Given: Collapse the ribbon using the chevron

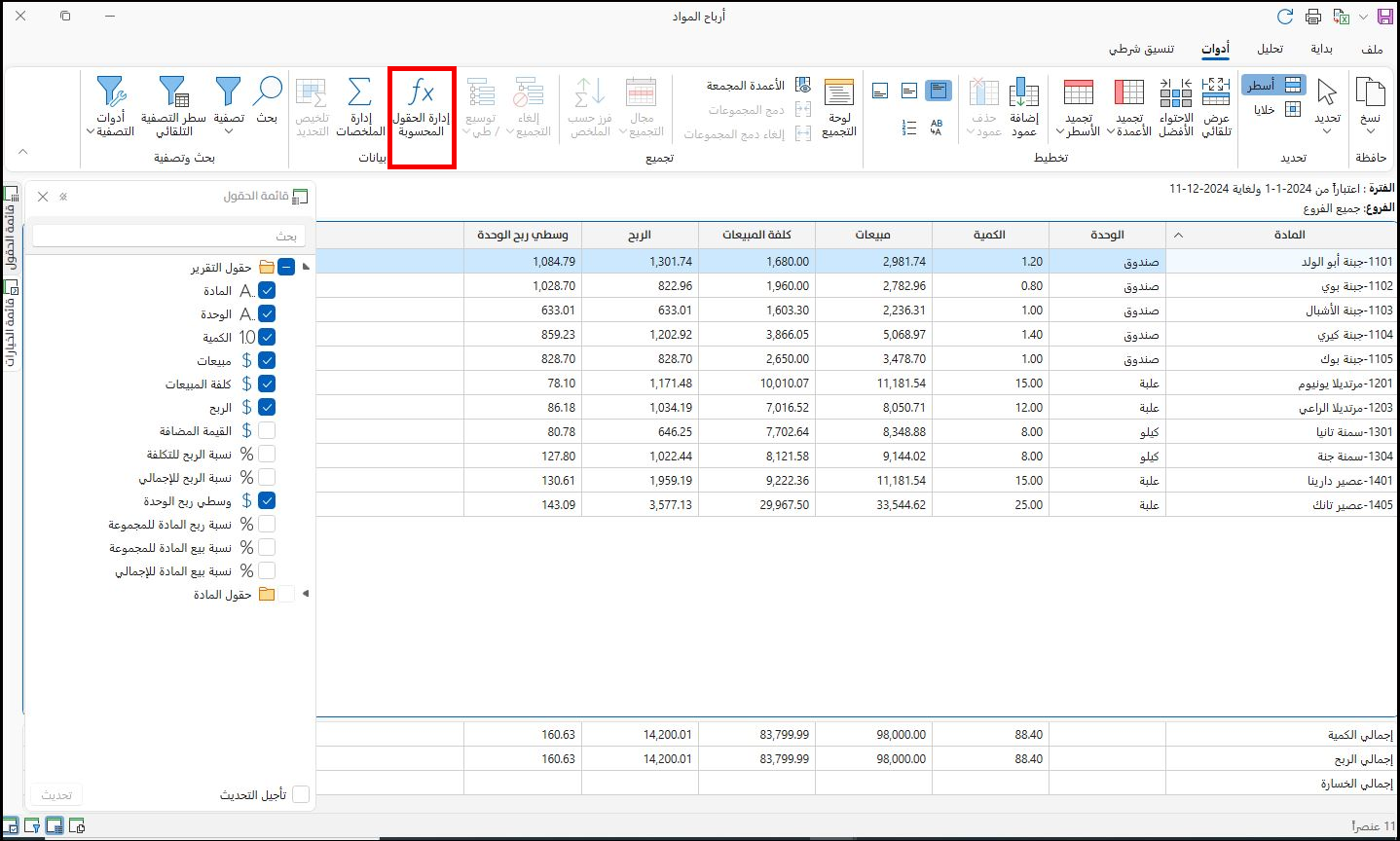Looking at the screenshot, I should tap(23, 151).
